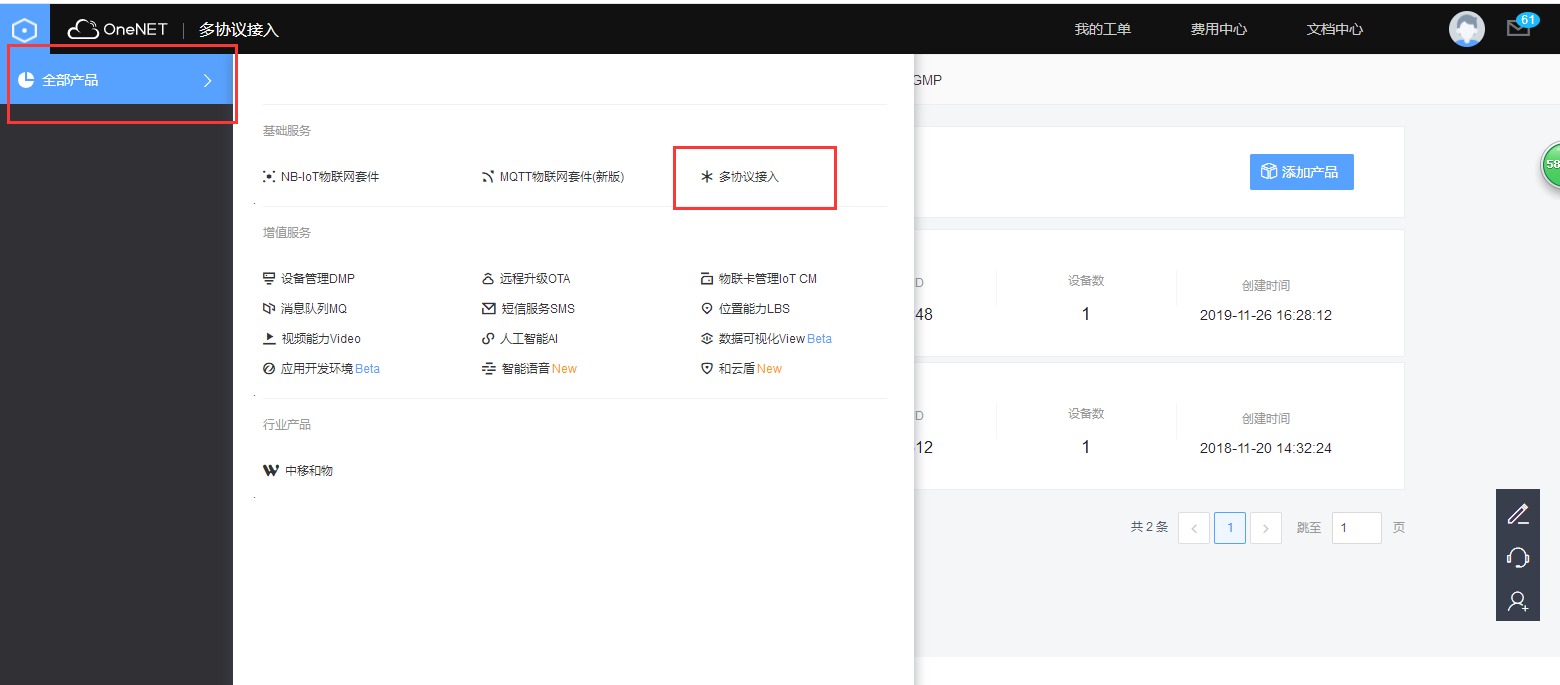Open the 物联卡管理IoT CM link
The height and width of the screenshot is (685, 1560).
coord(768,278)
